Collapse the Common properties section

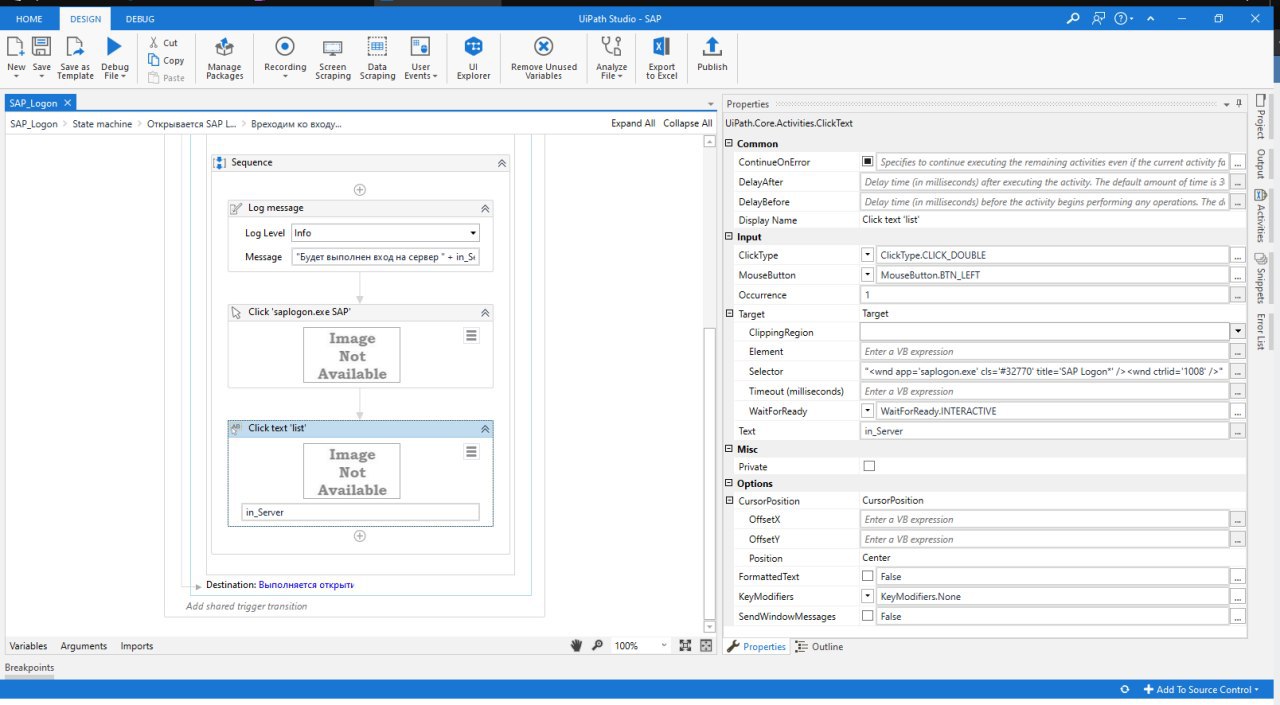tap(729, 144)
